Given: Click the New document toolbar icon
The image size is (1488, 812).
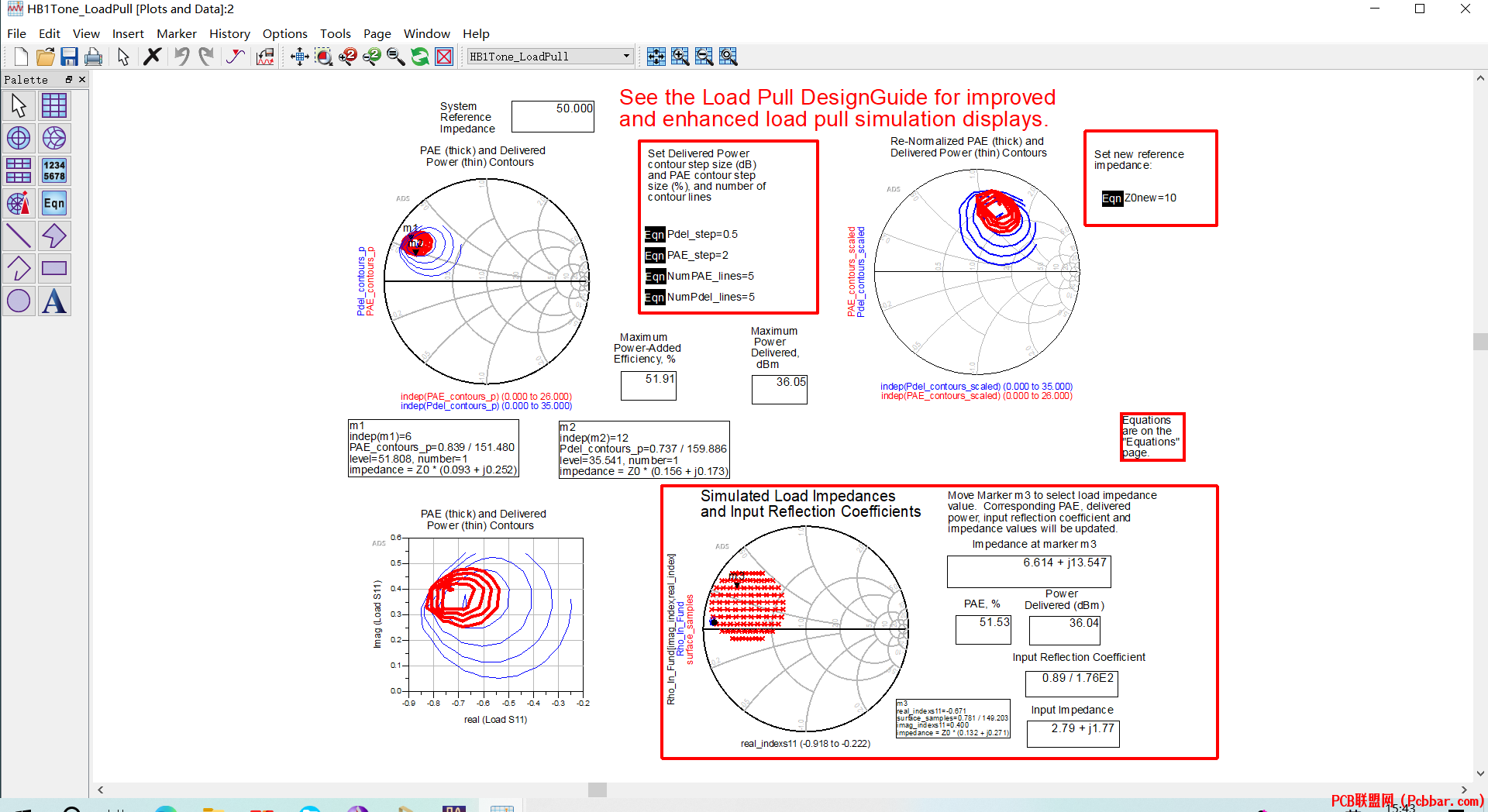Looking at the screenshot, I should pos(21,57).
